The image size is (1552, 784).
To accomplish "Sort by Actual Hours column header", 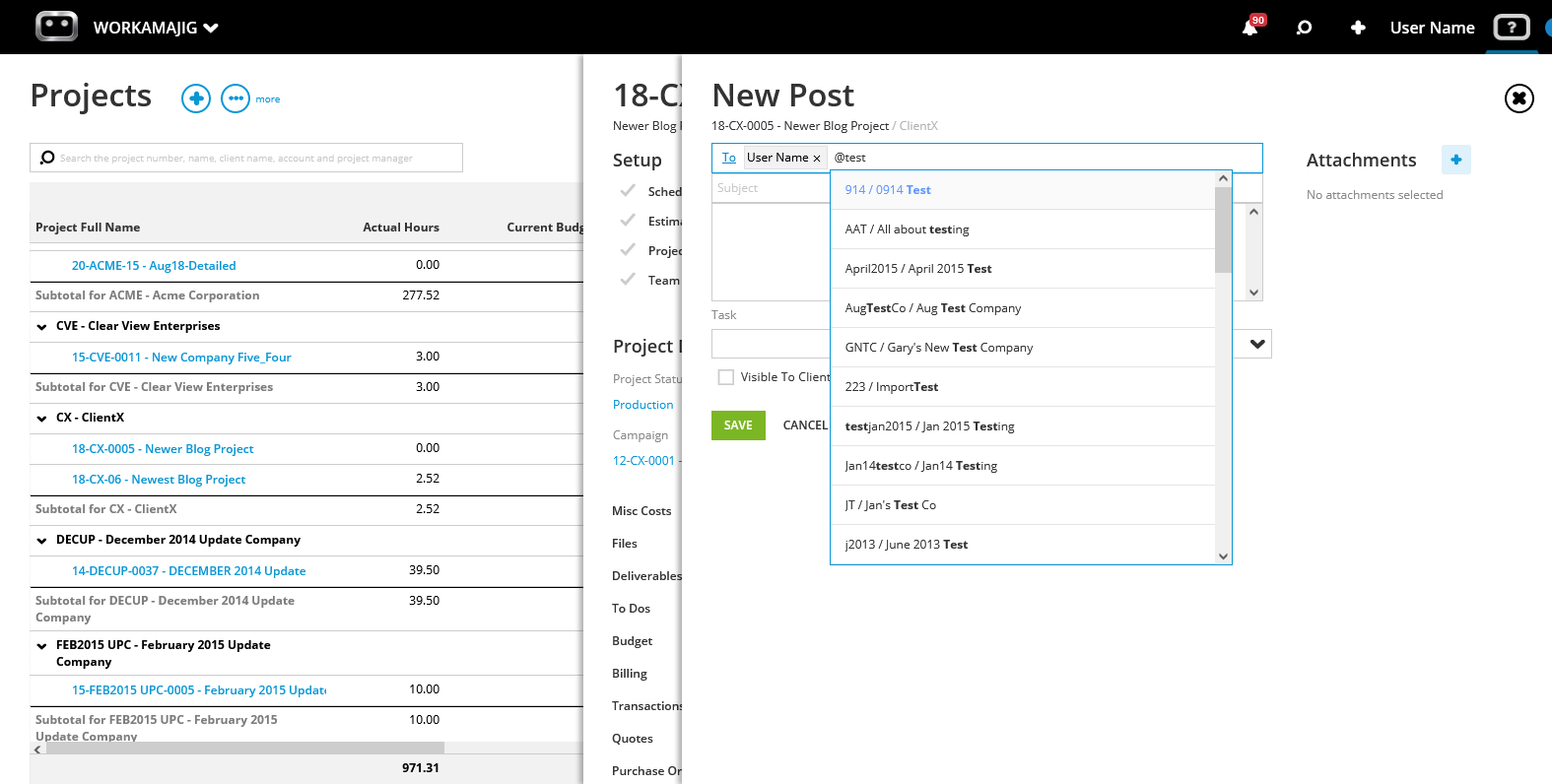I will (401, 228).
